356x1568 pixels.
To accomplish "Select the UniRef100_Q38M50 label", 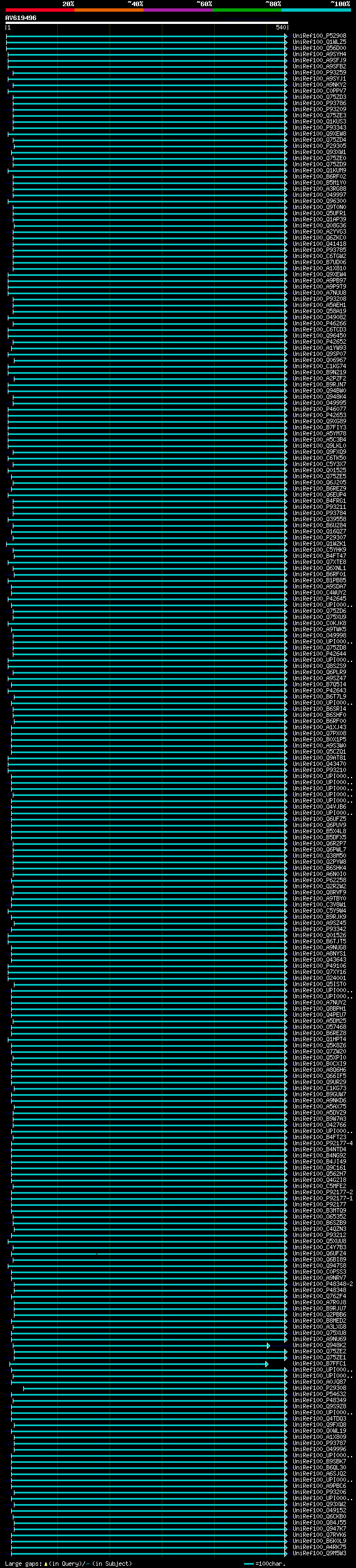I will tap(319, 856).
